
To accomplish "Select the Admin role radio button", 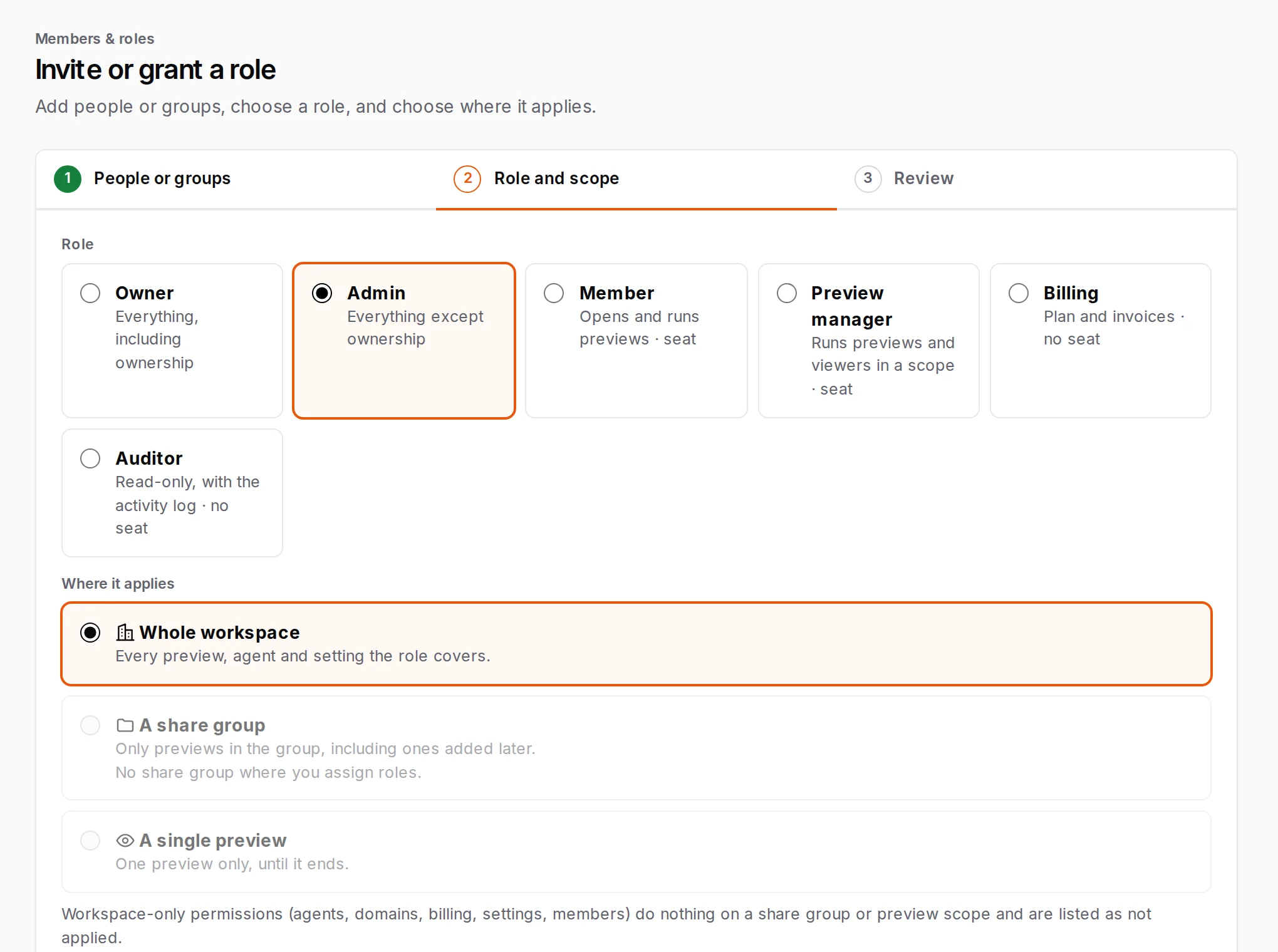I will pyautogui.click(x=322, y=293).
